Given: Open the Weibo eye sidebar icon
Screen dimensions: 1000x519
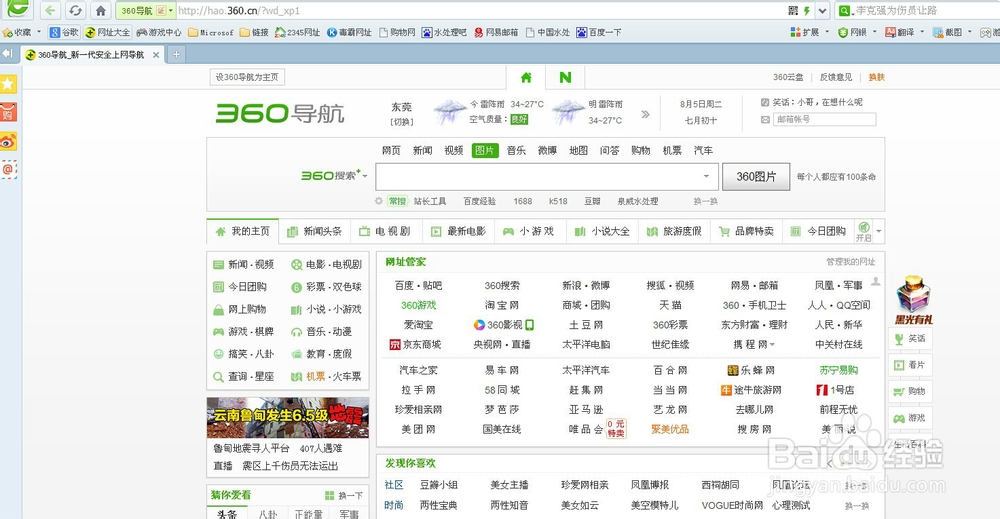Looking at the screenshot, I should click(8, 141).
